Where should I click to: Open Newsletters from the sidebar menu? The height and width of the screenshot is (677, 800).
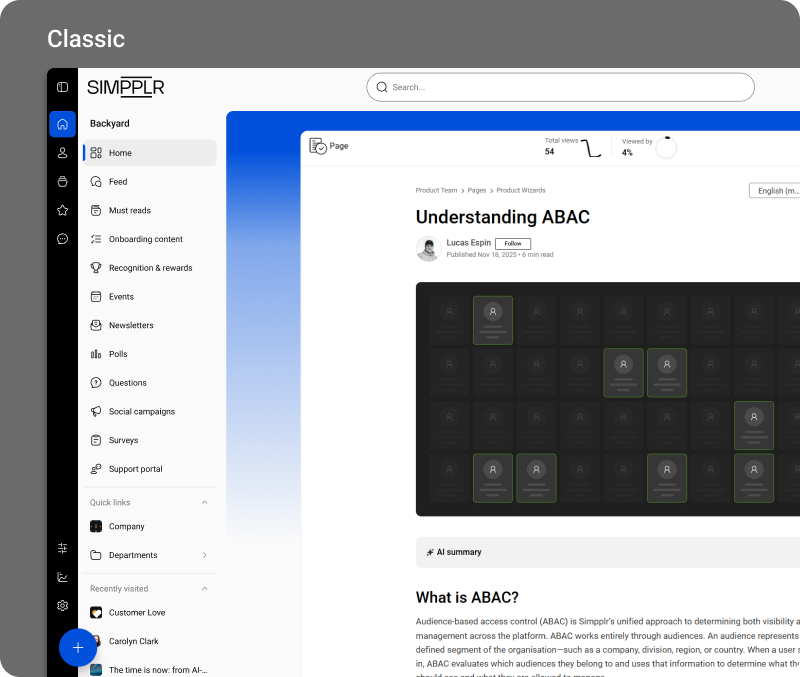point(130,325)
